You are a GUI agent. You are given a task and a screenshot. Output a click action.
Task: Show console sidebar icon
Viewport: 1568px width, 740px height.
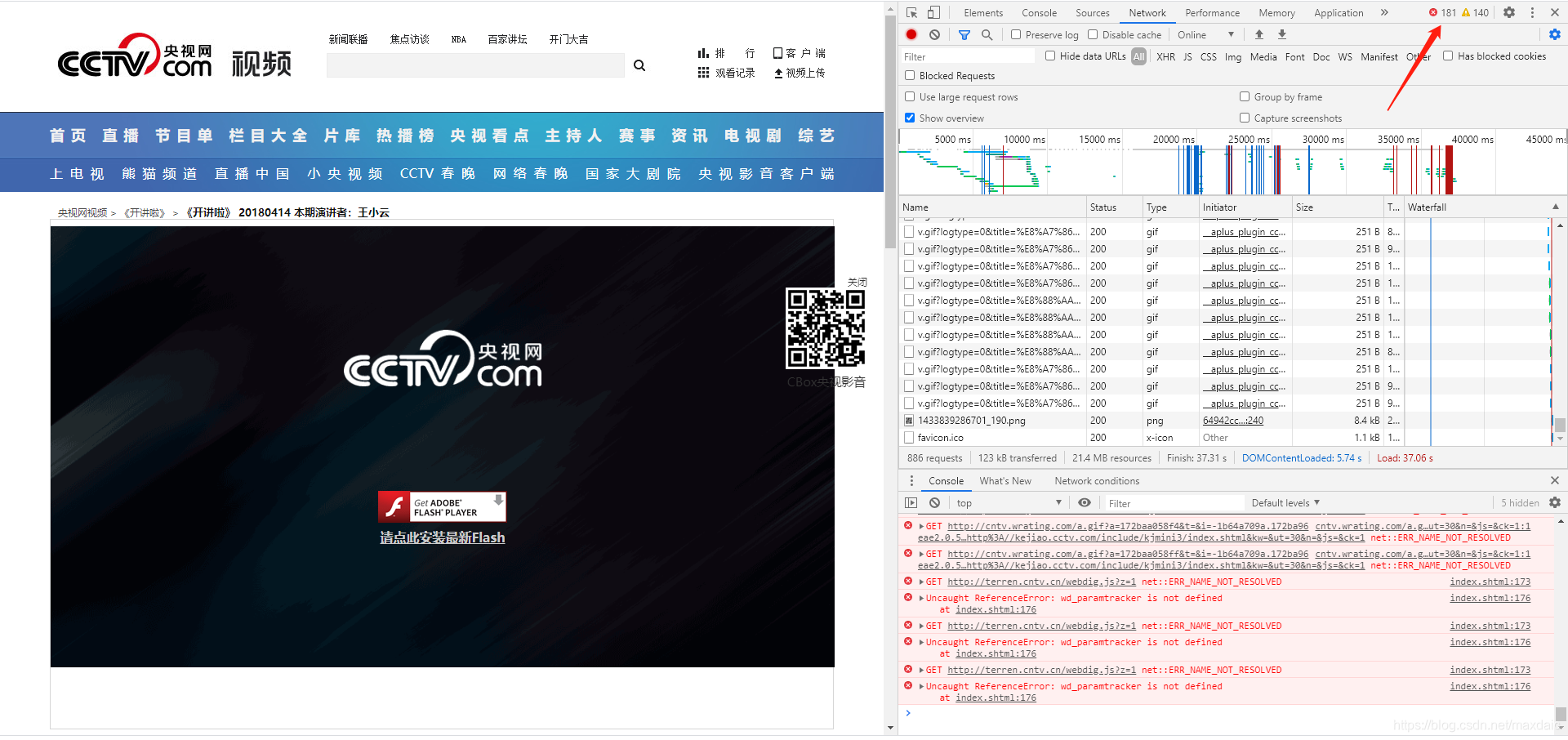[x=911, y=502]
